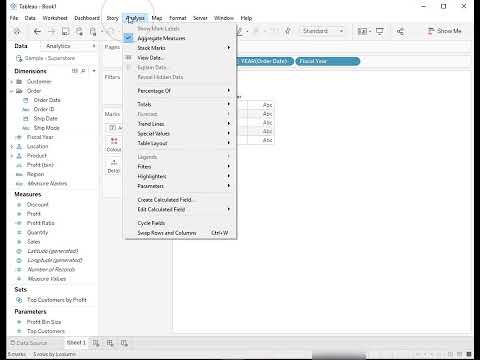The width and height of the screenshot is (480, 360).
Task: Select Cycle Fields
Action: (180, 223)
